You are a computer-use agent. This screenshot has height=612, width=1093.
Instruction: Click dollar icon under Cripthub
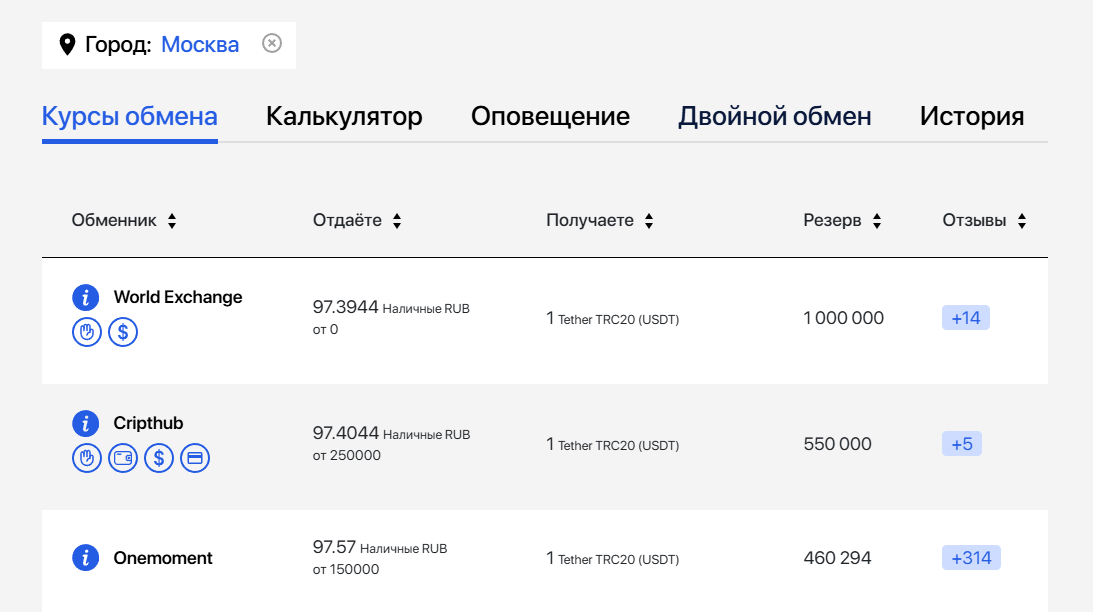(x=159, y=458)
